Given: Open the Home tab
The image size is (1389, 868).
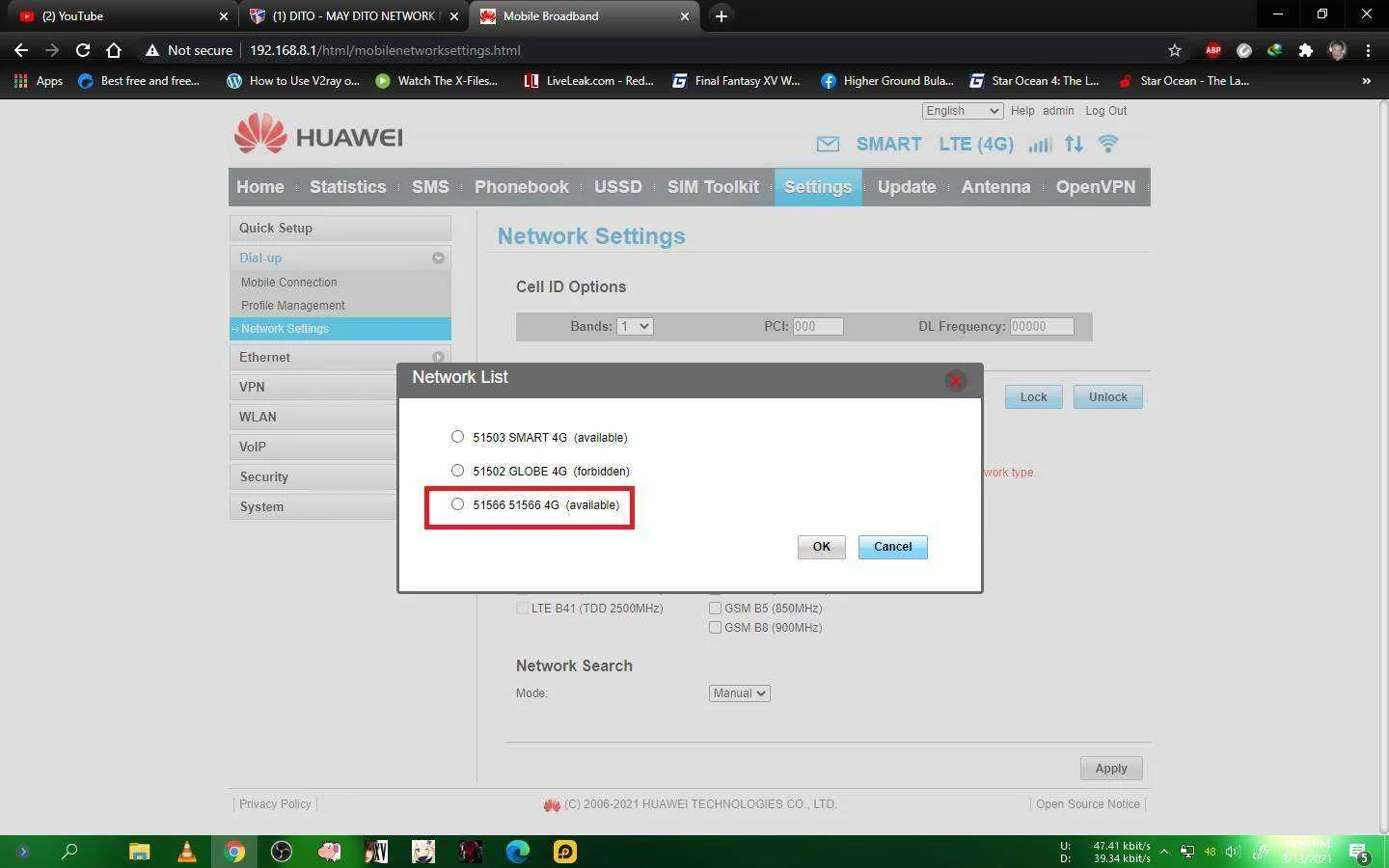Looking at the screenshot, I should pyautogui.click(x=260, y=187).
